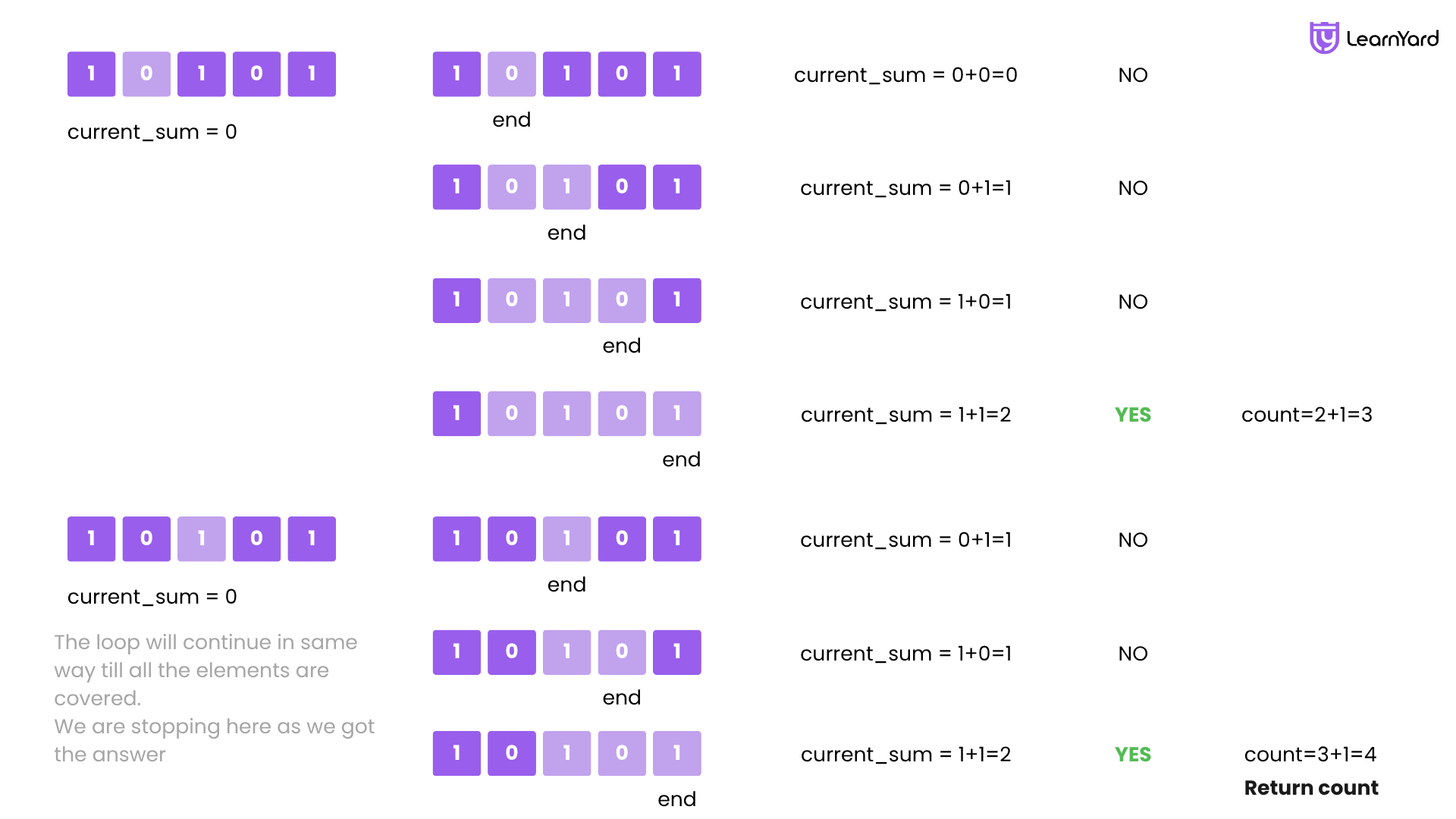Click 'current_sum = 0' under bottom-left array
This screenshot has width=1456, height=819.
point(152,597)
